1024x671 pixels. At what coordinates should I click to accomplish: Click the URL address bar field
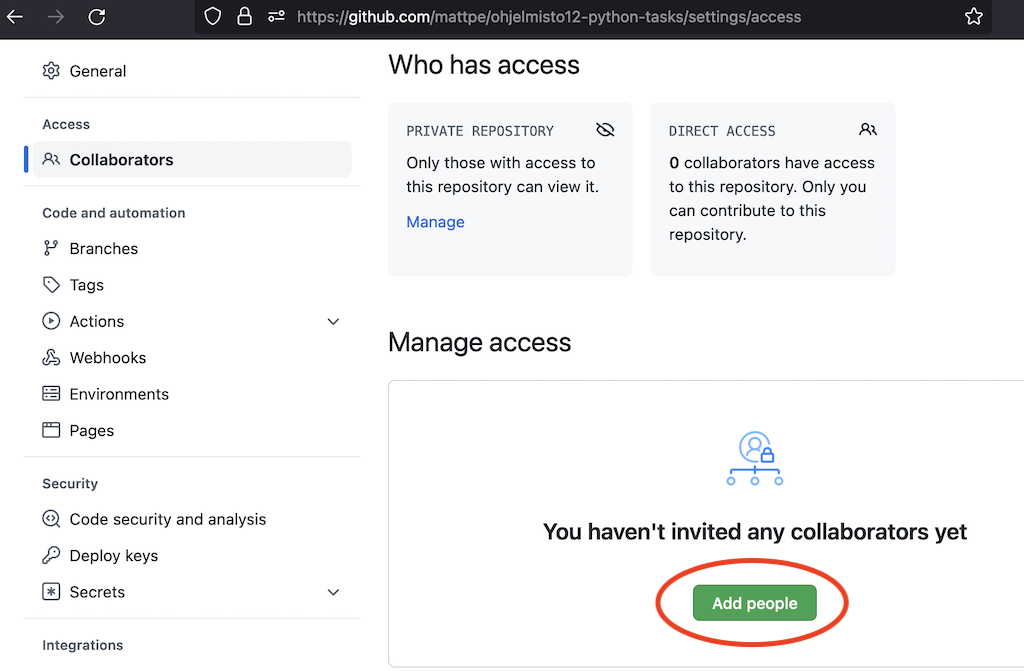[x=600, y=17]
